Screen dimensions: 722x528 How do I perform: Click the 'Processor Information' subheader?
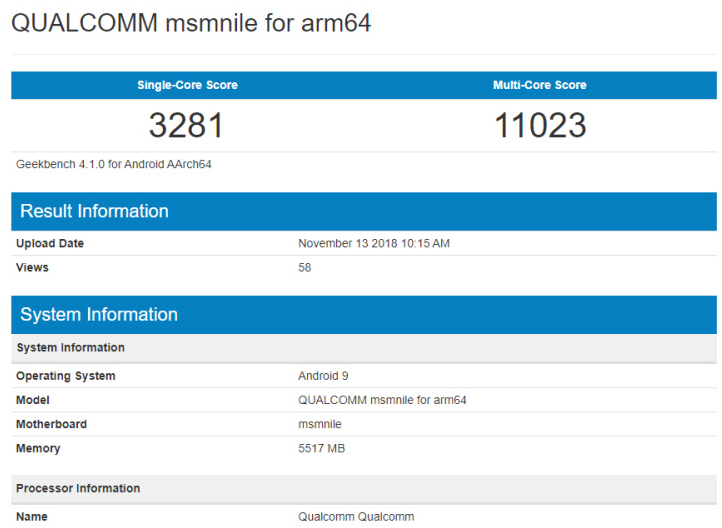point(364,489)
